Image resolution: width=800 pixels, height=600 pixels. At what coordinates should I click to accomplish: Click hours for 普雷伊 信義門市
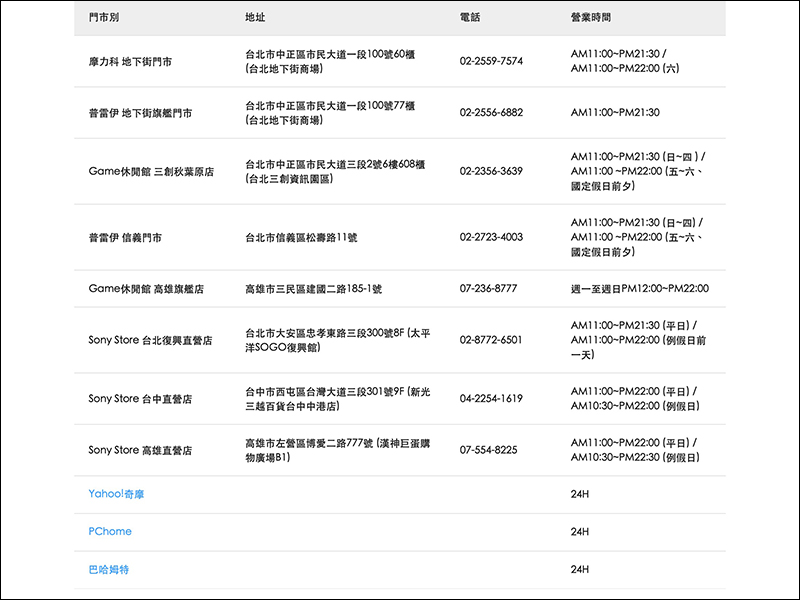click(638, 237)
